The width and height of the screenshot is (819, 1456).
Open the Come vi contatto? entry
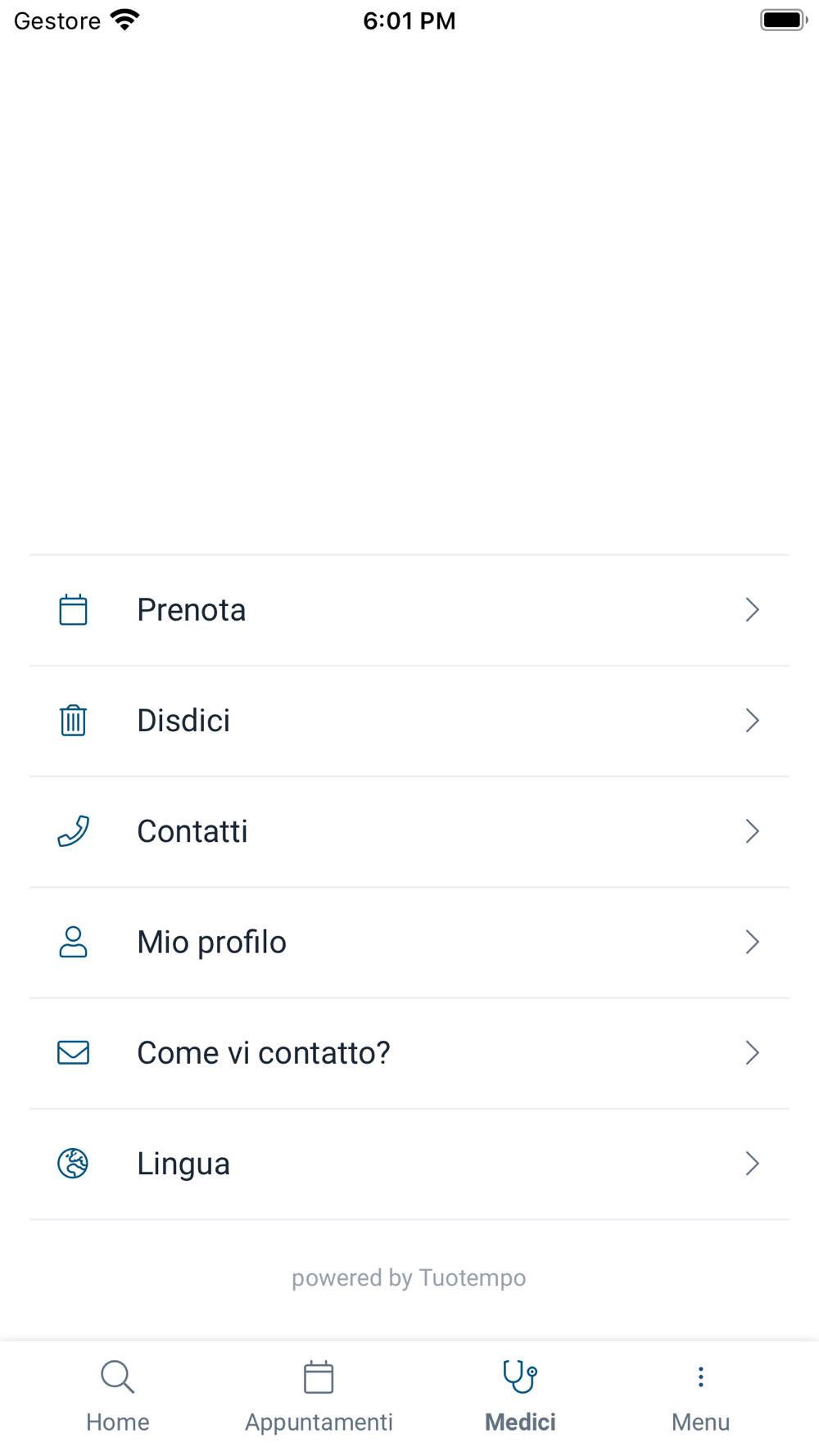(x=409, y=1053)
